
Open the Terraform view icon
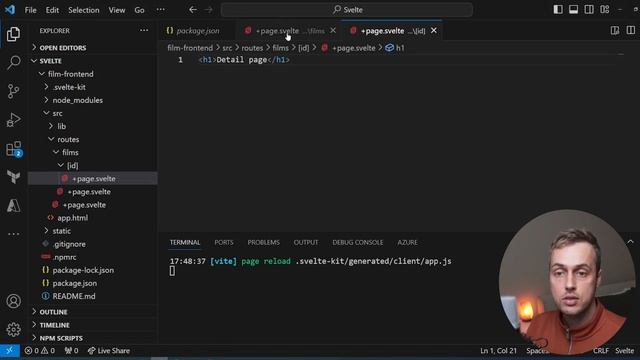(x=13, y=177)
